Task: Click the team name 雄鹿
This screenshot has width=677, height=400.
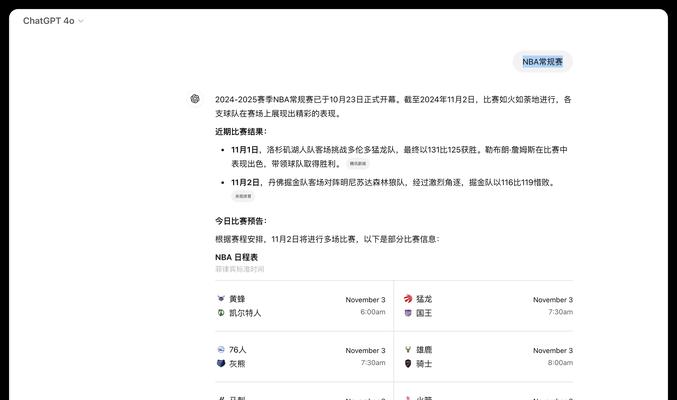Action: point(424,349)
